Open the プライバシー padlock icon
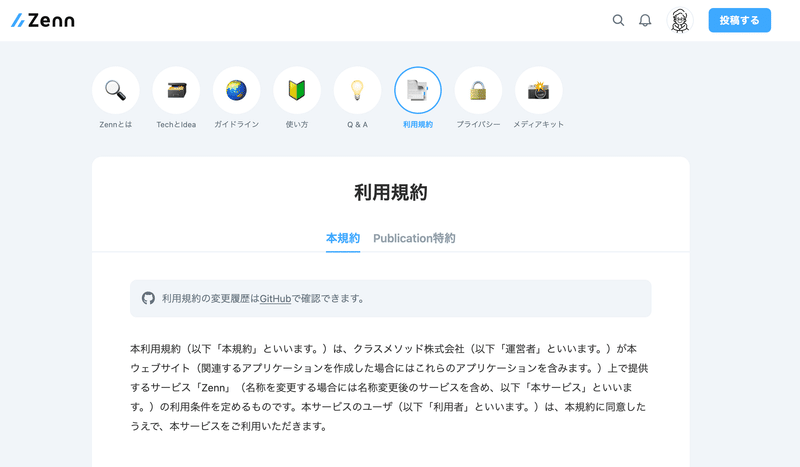Image resolution: width=800 pixels, height=467 pixels. pos(478,90)
